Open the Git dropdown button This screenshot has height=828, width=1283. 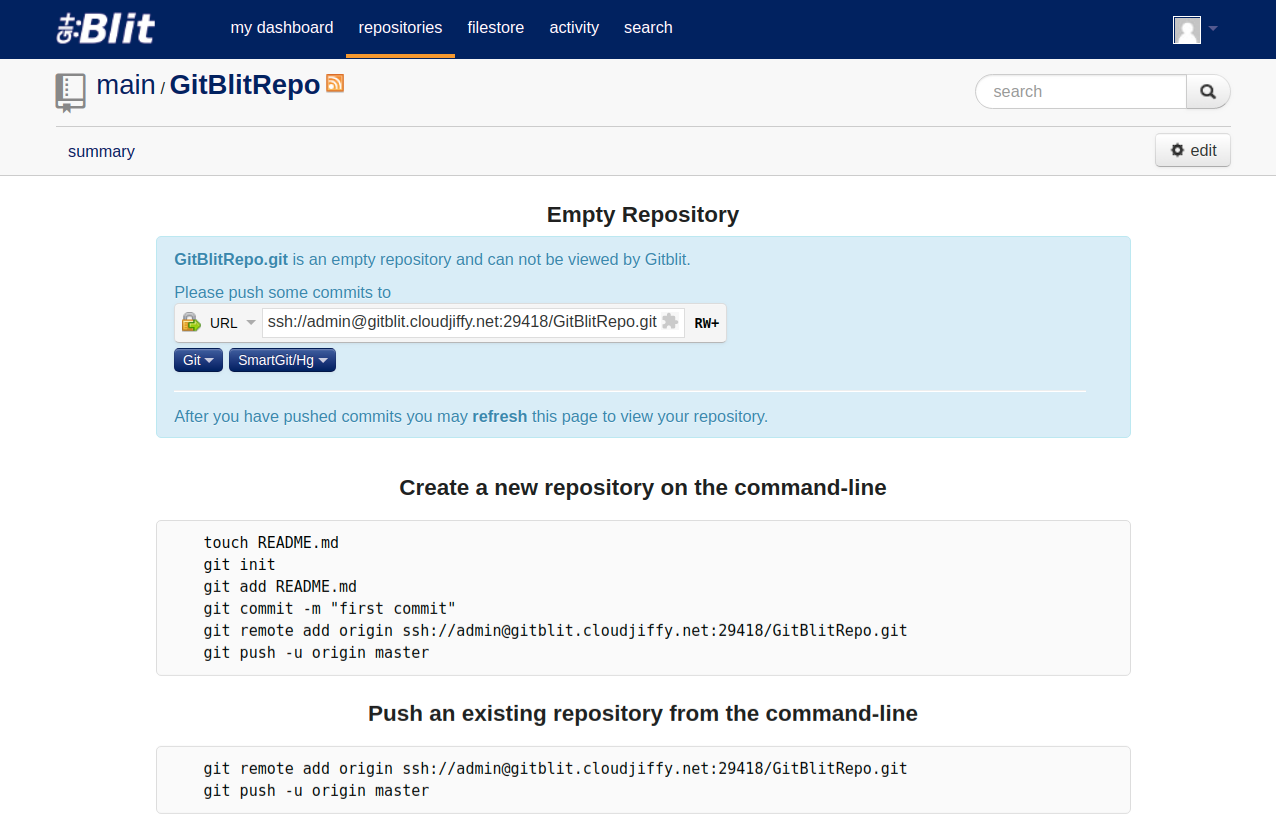pos(198,360)
